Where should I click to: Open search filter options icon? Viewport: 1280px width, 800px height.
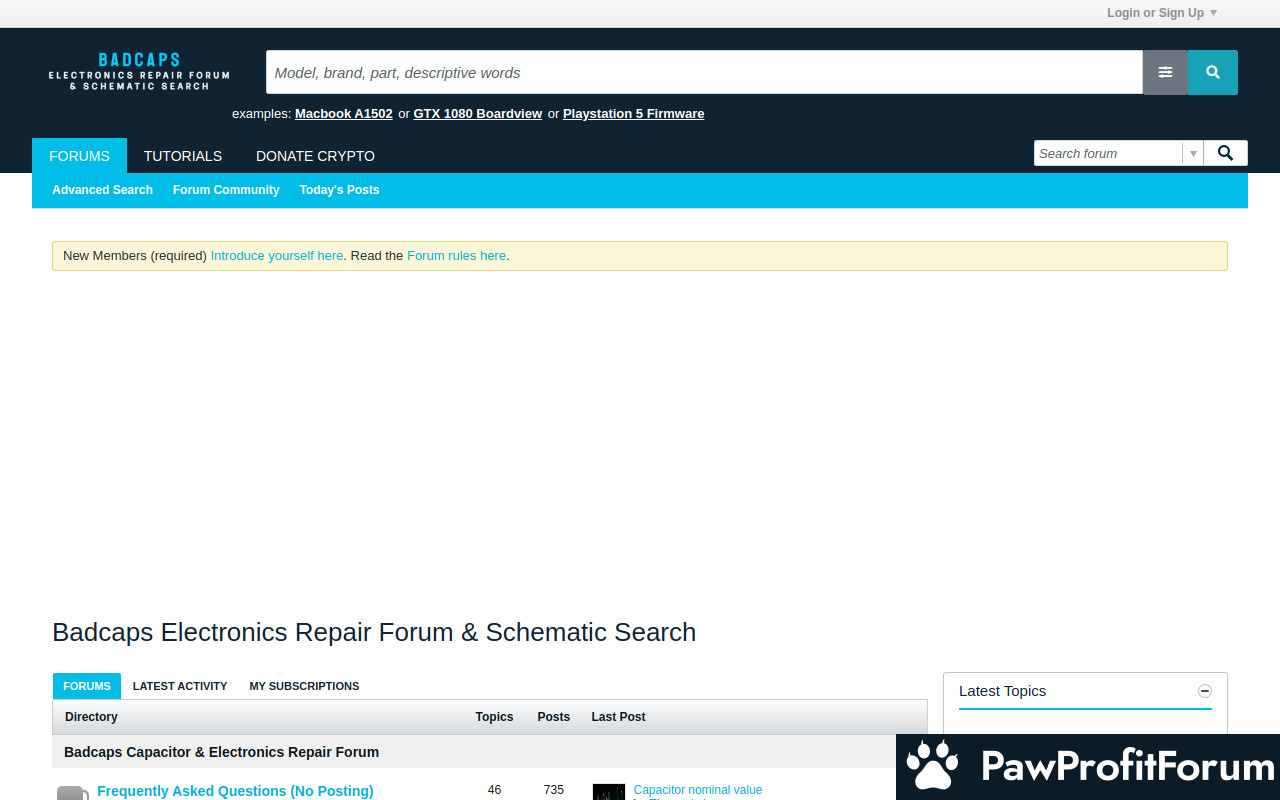(x=1165, y=72)
